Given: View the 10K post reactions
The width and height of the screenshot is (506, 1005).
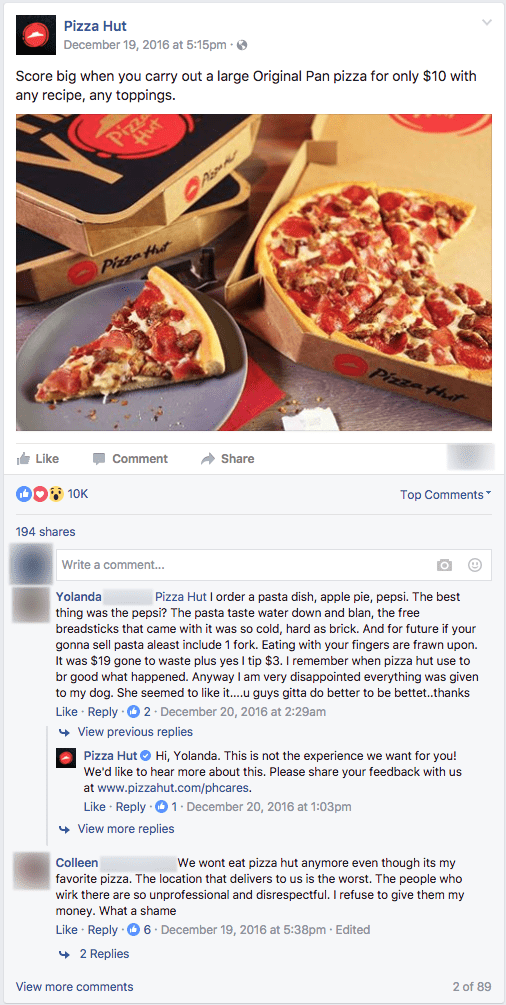Looking at the screenshot, I should pos(51,494).
